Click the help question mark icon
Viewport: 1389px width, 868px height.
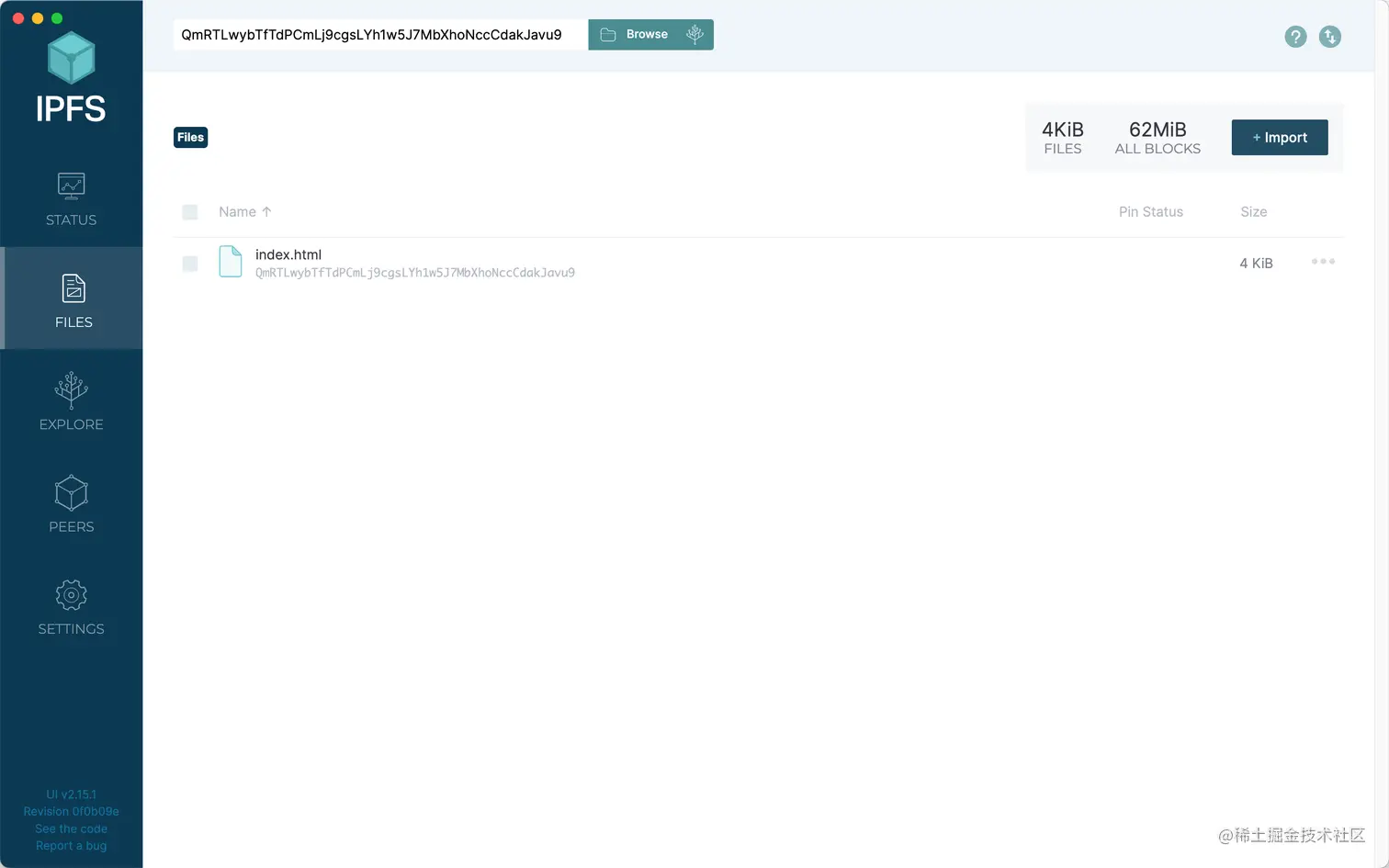[1295, 37]
